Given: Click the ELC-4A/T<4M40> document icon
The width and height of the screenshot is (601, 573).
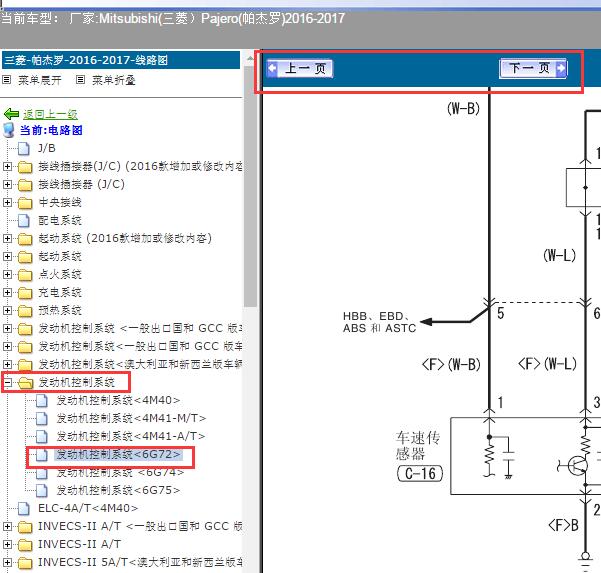Looking at the screenshot, I should [24, 509].
